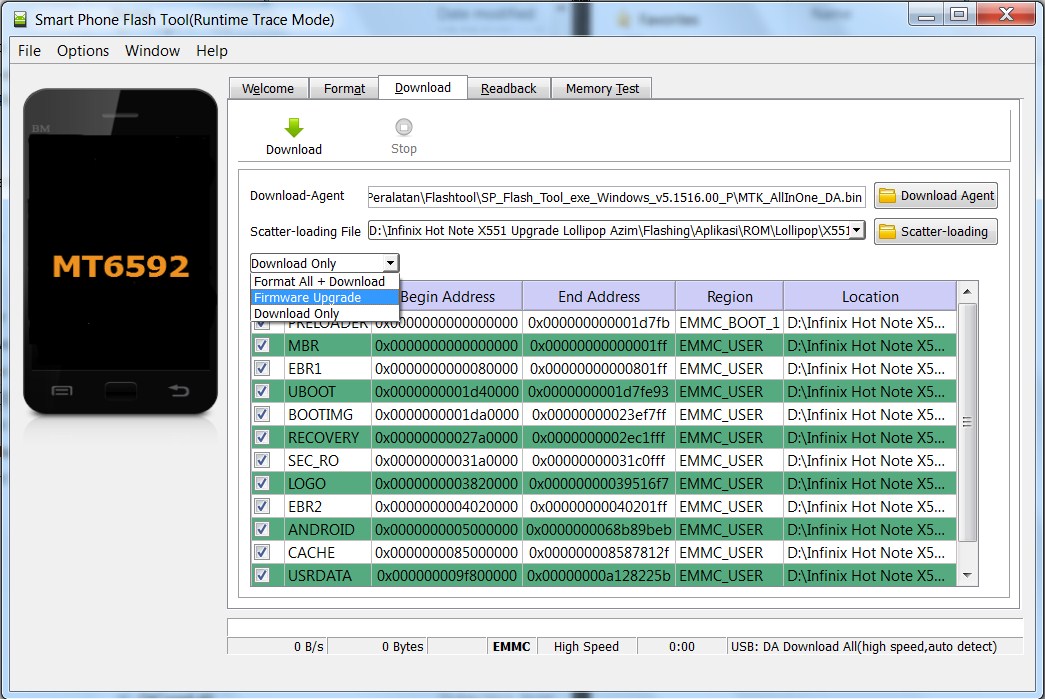Viewport: 1045px width, 699px height.
Task: Expand the Scatter-loading File dropdown arrow
Action: pos(856,230)
